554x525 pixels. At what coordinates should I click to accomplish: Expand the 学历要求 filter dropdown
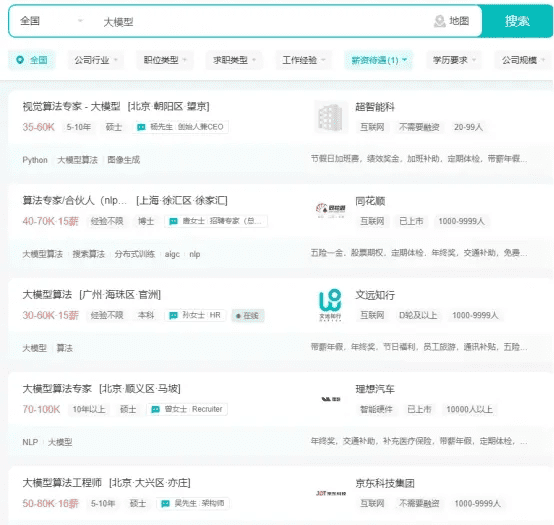click(454, 60)
